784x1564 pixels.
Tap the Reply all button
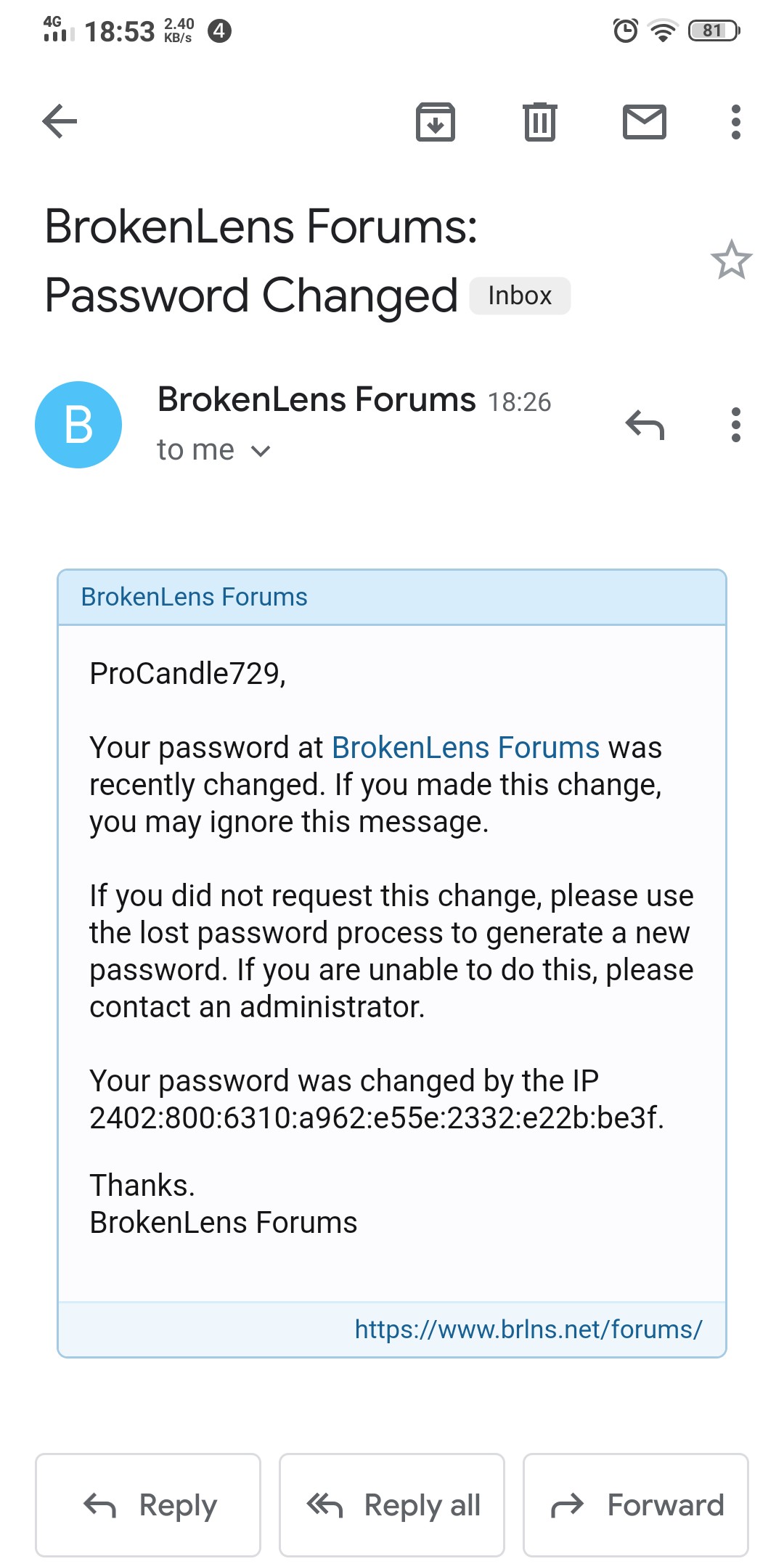[392, 1505]
